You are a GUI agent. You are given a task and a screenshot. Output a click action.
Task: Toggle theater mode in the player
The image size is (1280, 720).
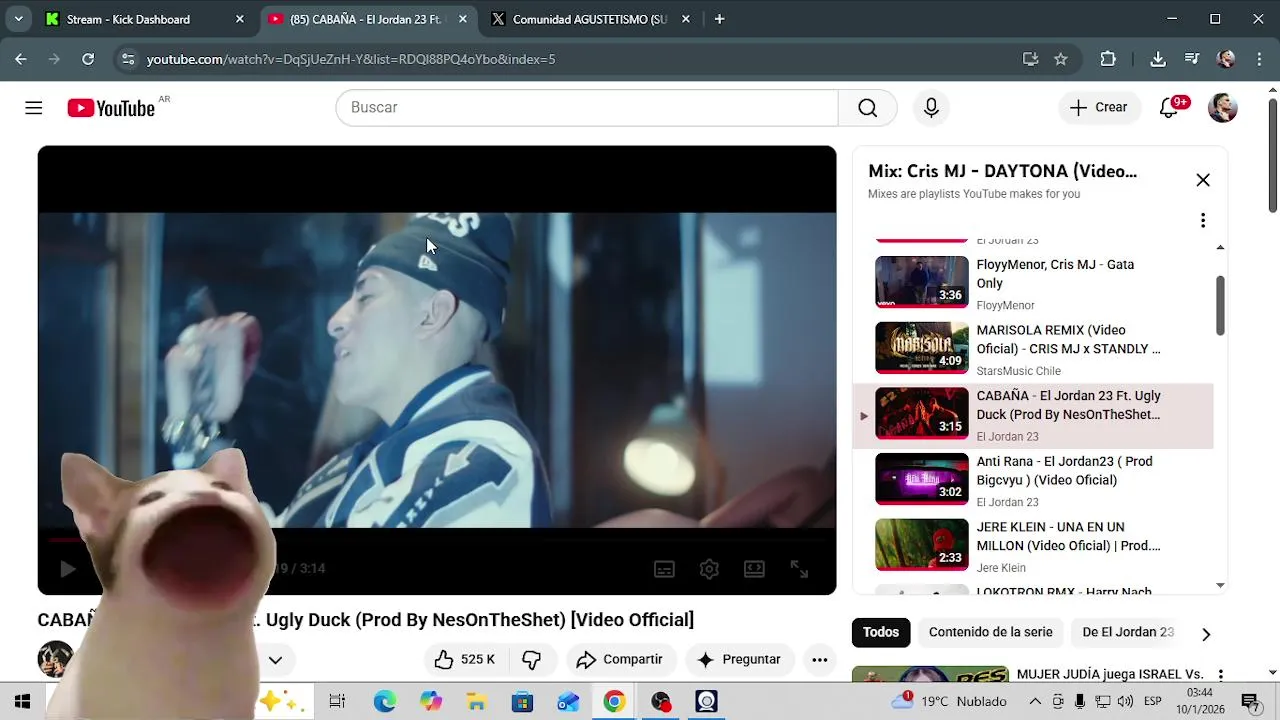coord(755,569)
